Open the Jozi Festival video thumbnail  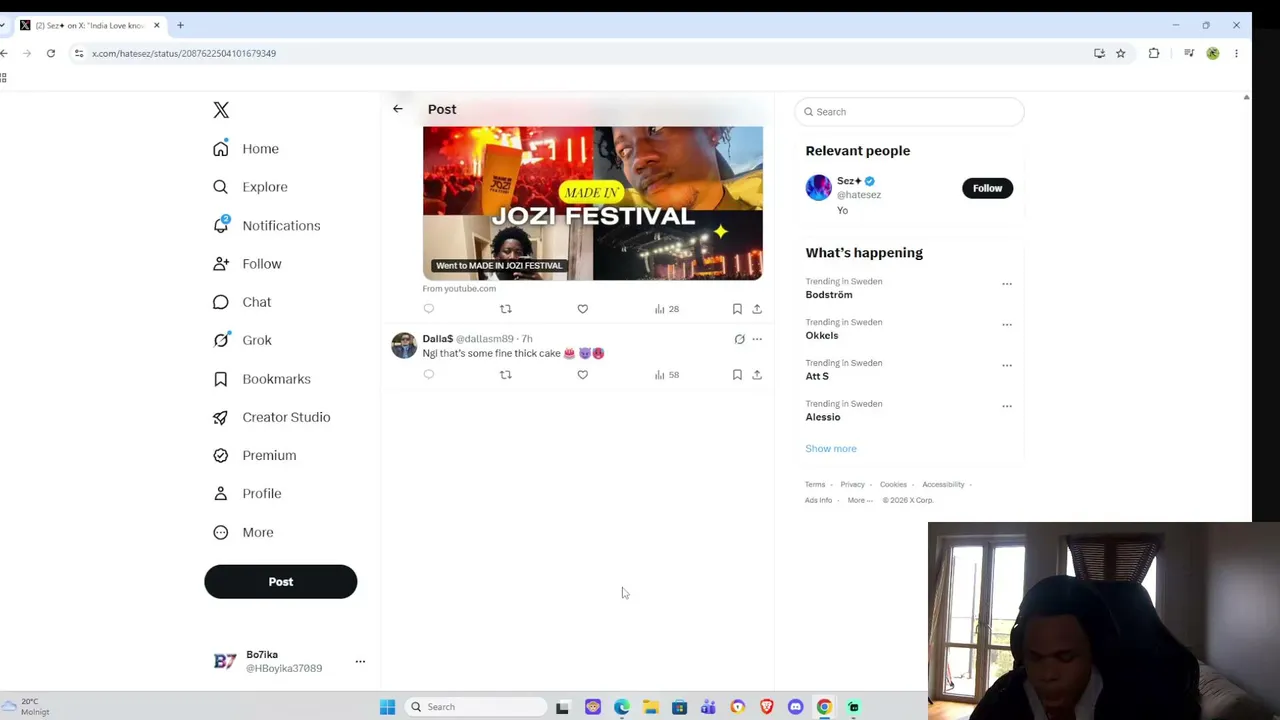tap(592, 203)
